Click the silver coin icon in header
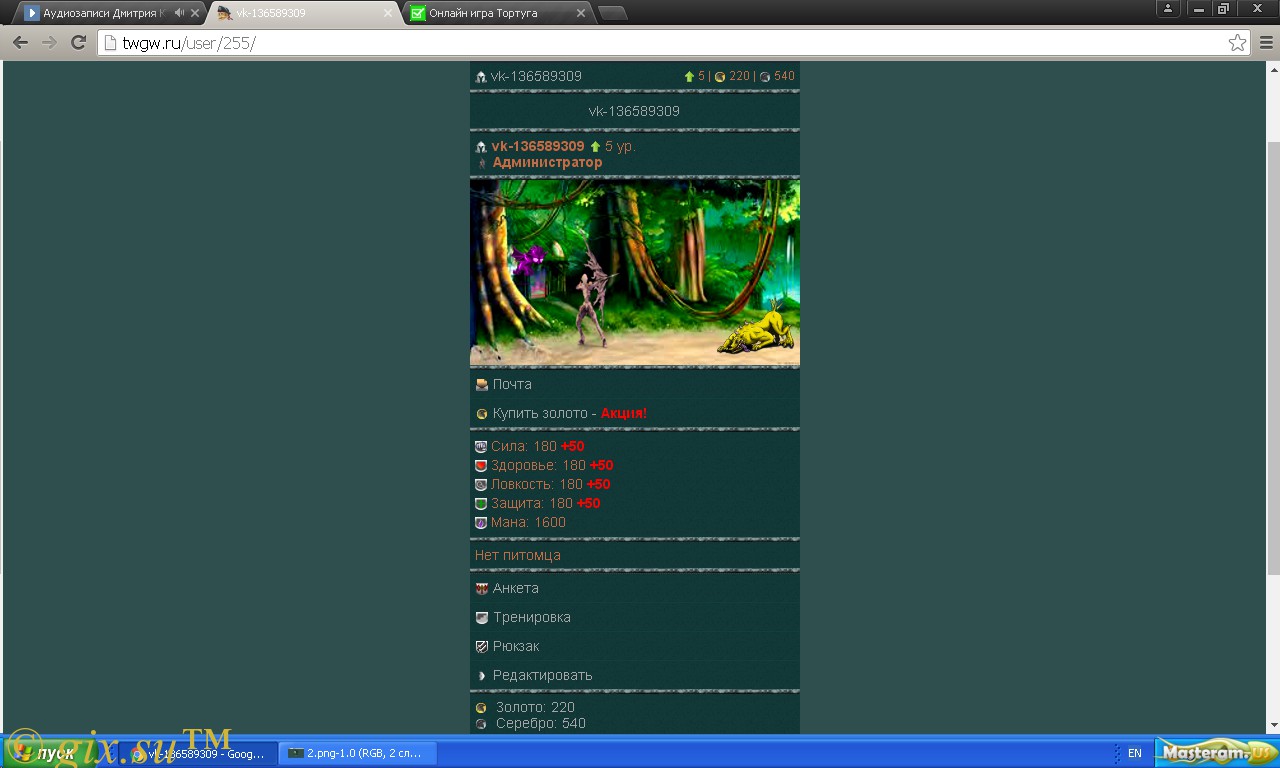The height and width of the screenshot is (768, 1280). [765, 76]
